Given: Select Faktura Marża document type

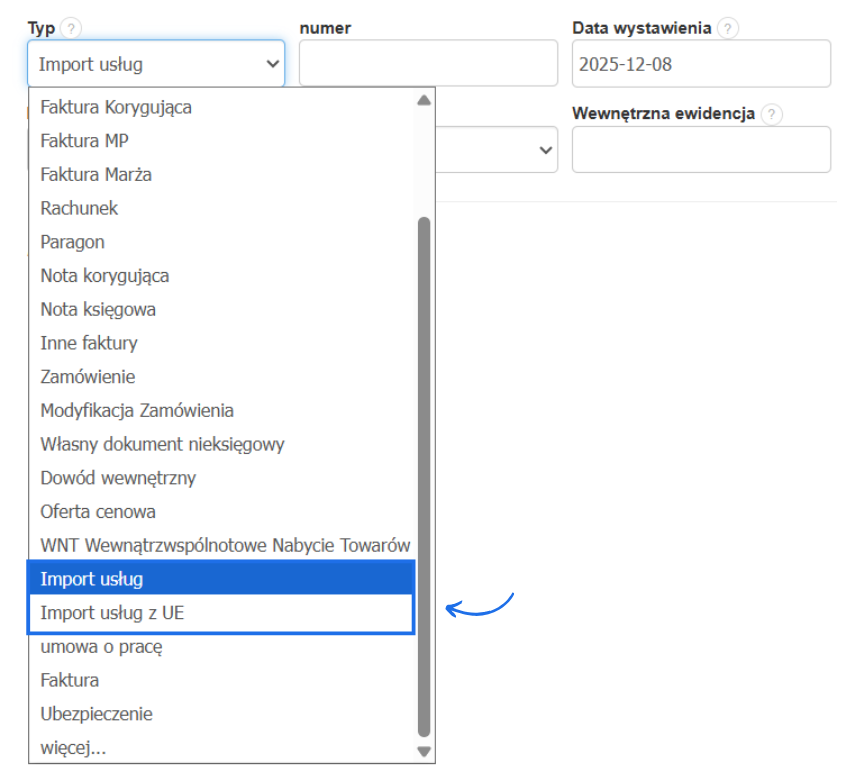Looking at the screenshot, I should tap(96, 174).
